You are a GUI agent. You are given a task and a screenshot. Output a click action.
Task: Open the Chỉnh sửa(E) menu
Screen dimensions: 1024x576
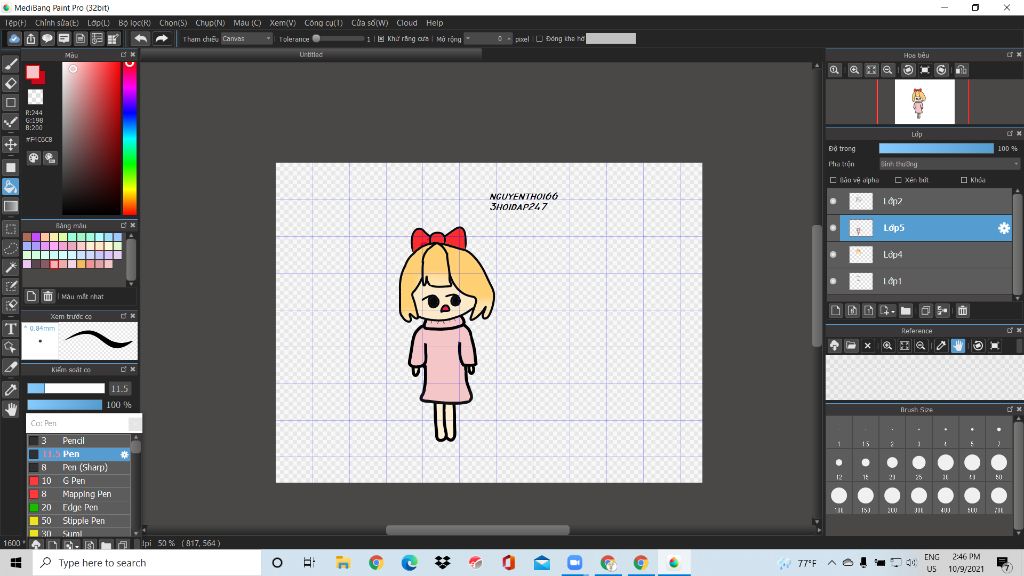click(x=57, y=23)
